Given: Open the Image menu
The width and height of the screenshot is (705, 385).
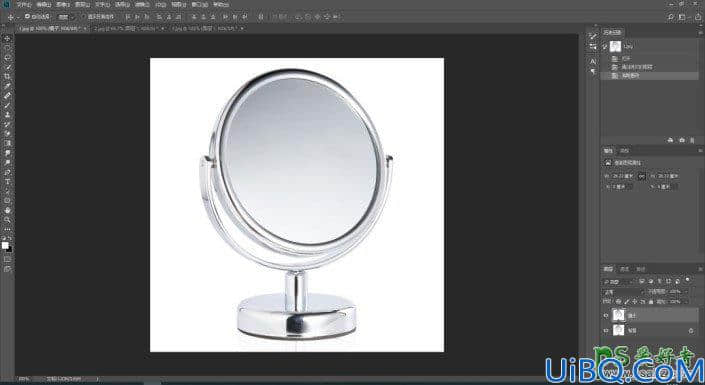Looking at the screenshot, I should 63,4.
